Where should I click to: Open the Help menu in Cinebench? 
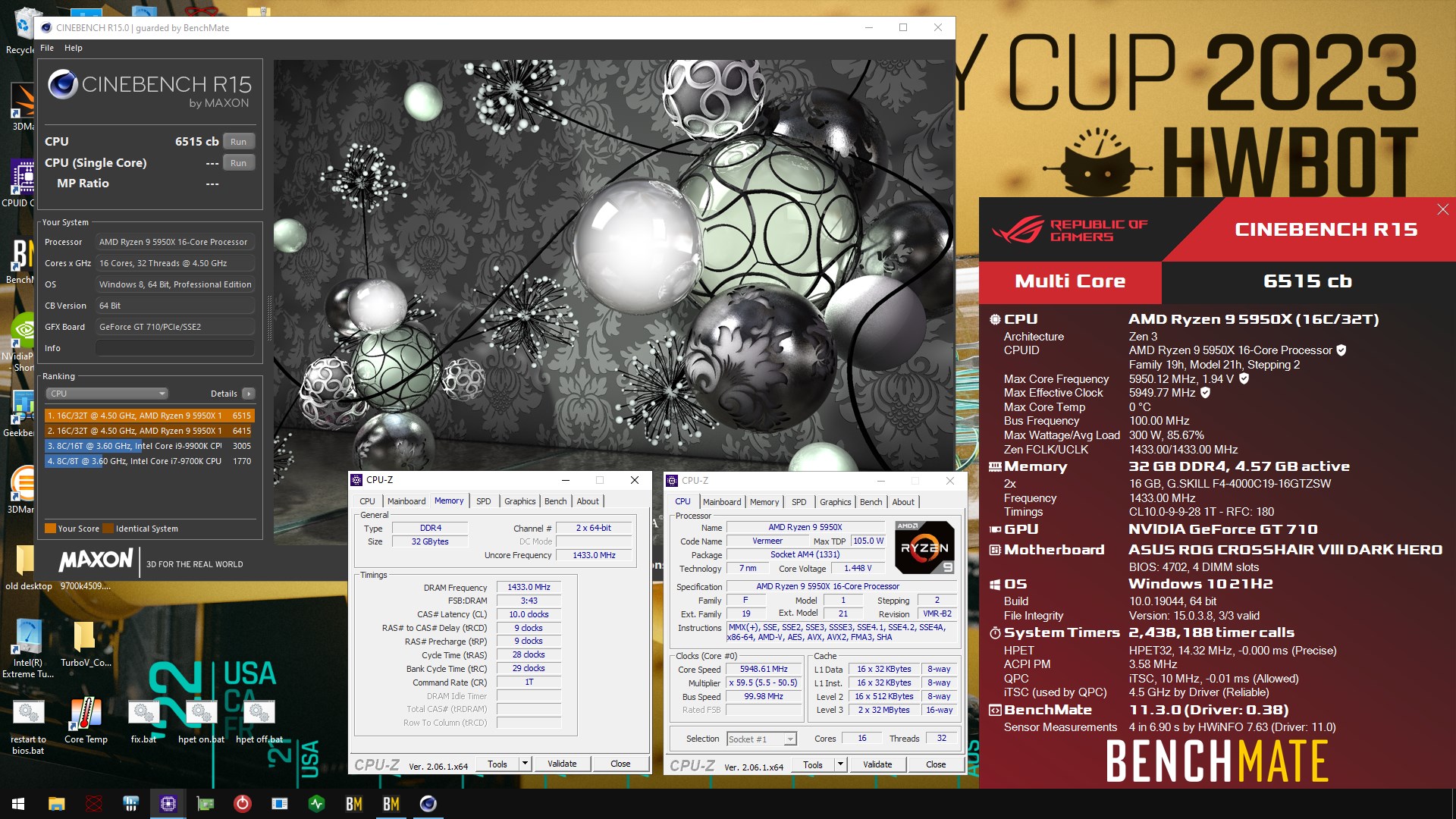click(74, 48)
